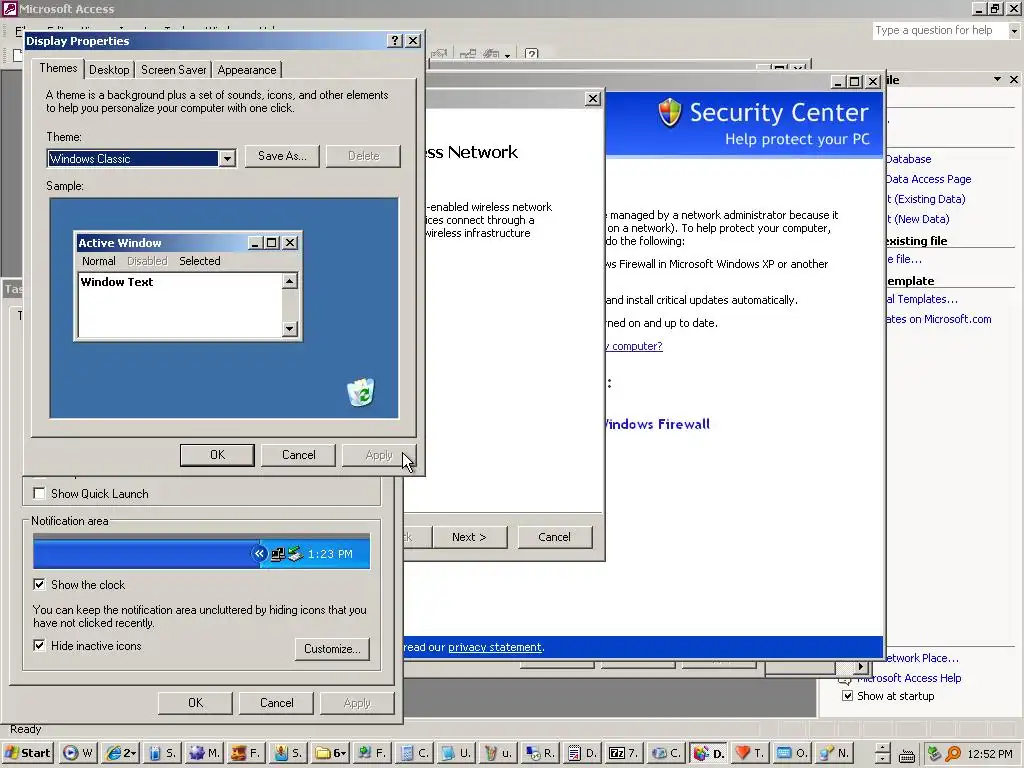This screenshot has height=768, width=1024.
Task: Click the magnifier icon in system tray
Action: 953,754
